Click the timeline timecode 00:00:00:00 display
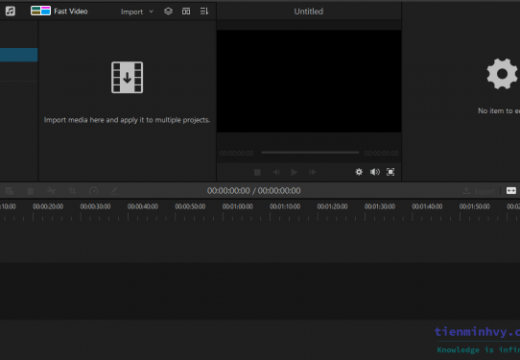The height and width of the screenshot is (360, 520). [254, 191]
